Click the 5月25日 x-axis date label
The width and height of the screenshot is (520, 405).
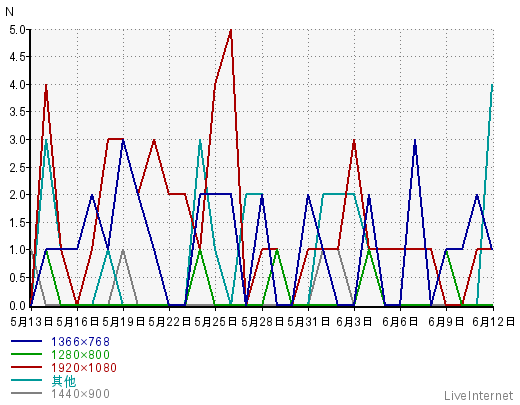point(215,322)
